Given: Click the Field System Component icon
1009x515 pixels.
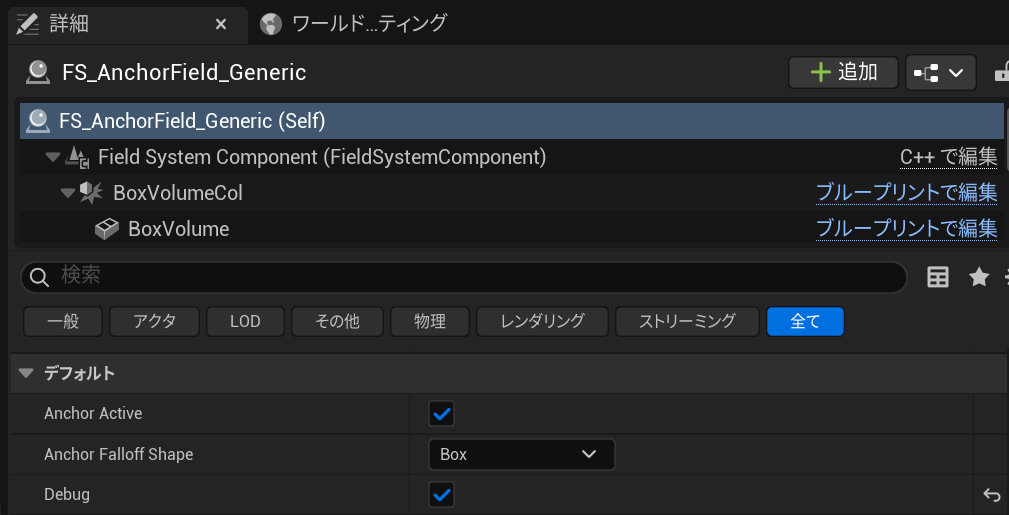Looking at the screenshot, I should [x=77, y=157].
